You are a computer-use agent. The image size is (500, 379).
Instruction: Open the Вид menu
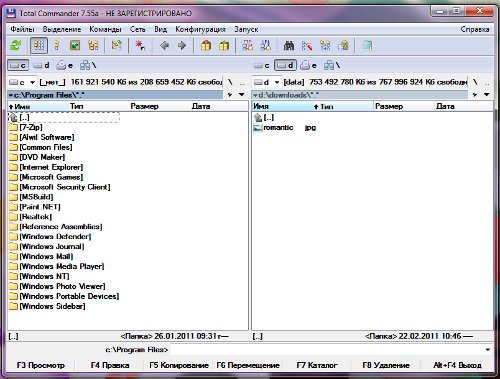click(x=160, y=29)
